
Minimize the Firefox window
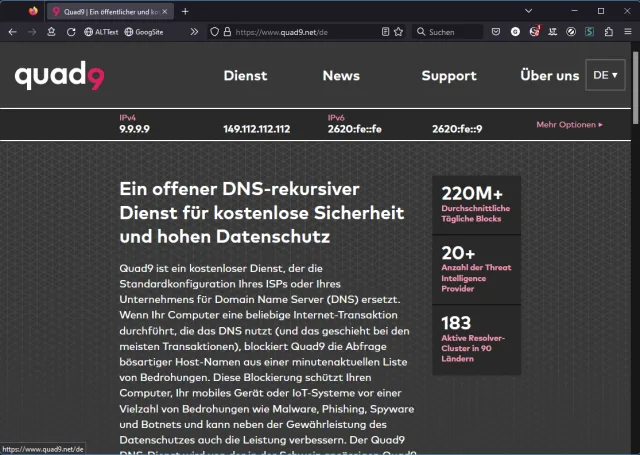tap(575, 11)
